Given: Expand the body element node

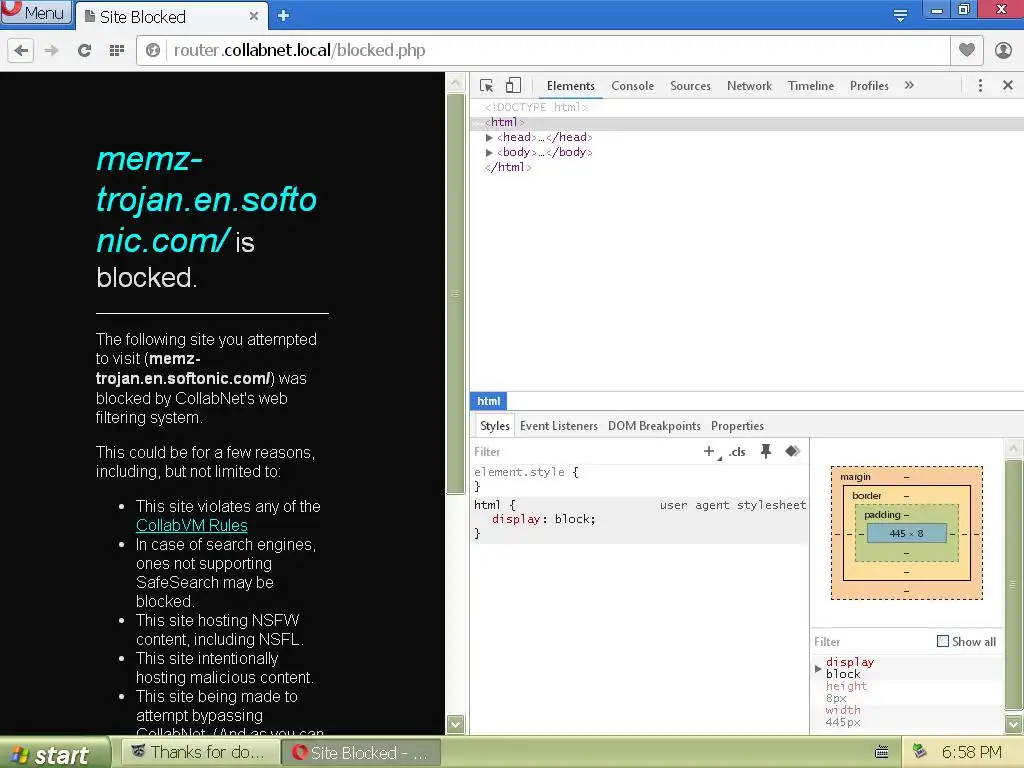Looking at the screenshot, I should pyautogui.click(x=489, y=152).
